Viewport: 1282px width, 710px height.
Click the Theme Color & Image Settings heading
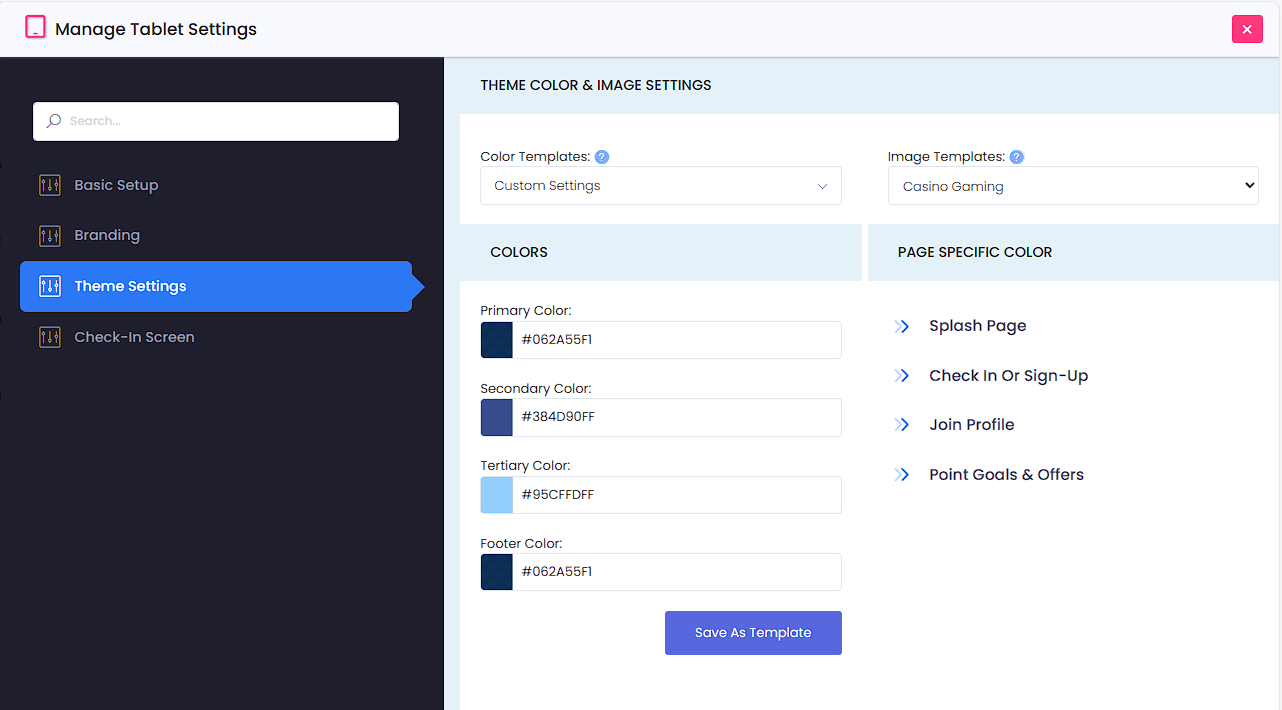596,86
